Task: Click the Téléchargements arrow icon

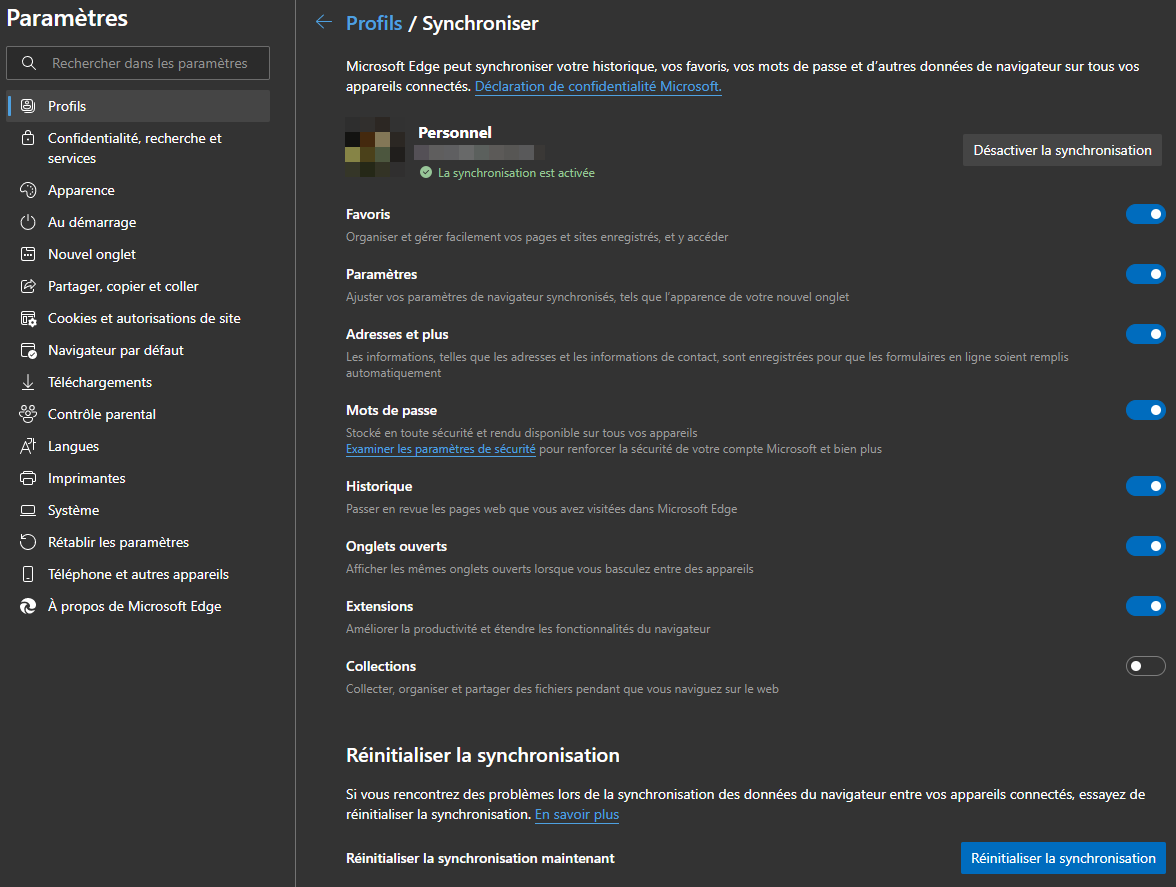Action: [x=28, y=382]
